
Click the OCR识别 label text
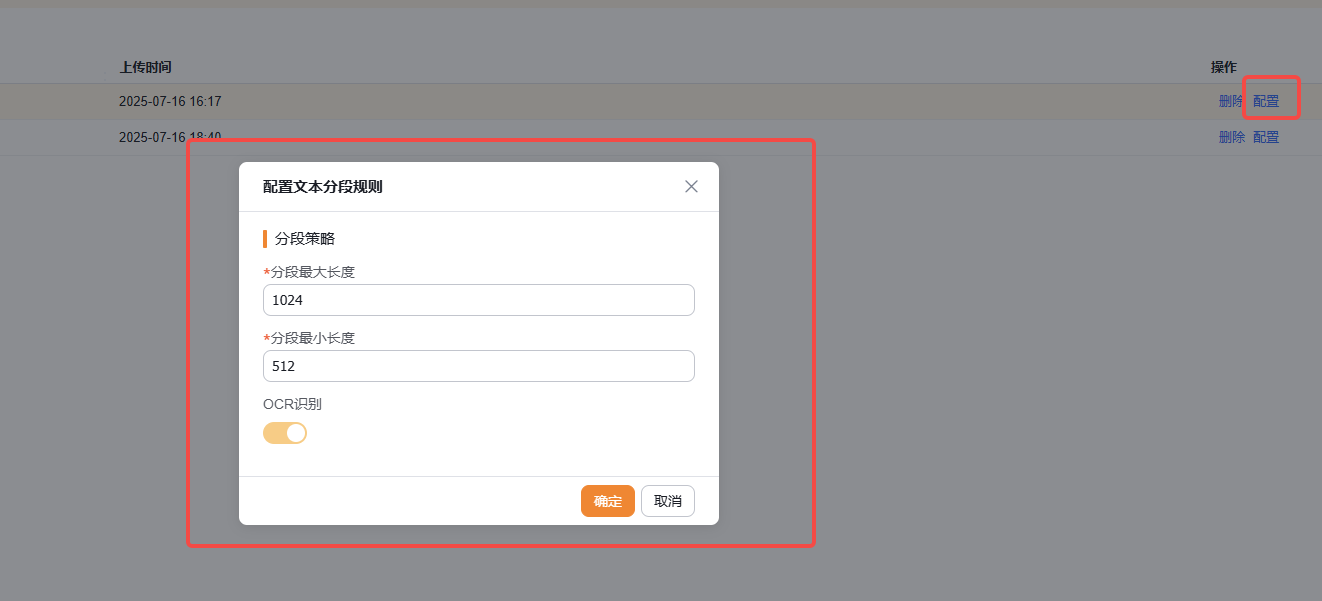pyautogui.click(x=292, y=404)
